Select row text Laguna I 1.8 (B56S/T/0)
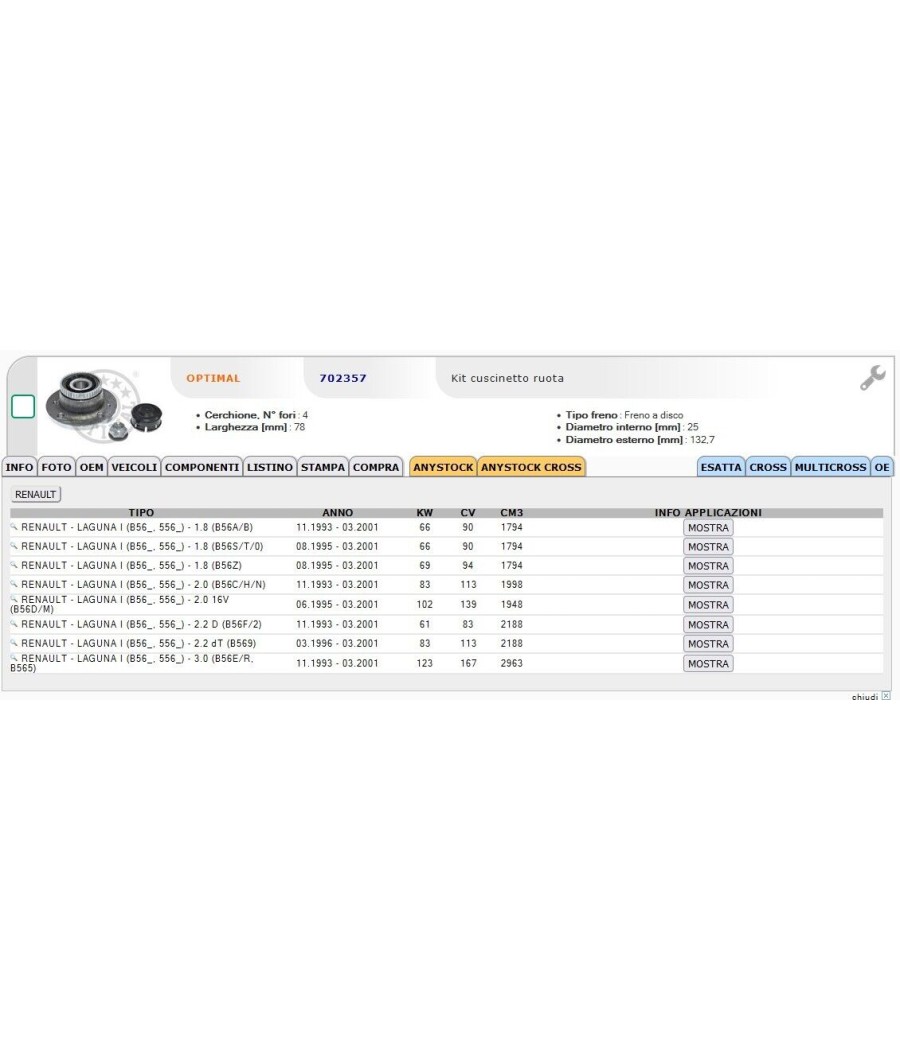This screenshot has width=900, height=1050. coord(142,546)
